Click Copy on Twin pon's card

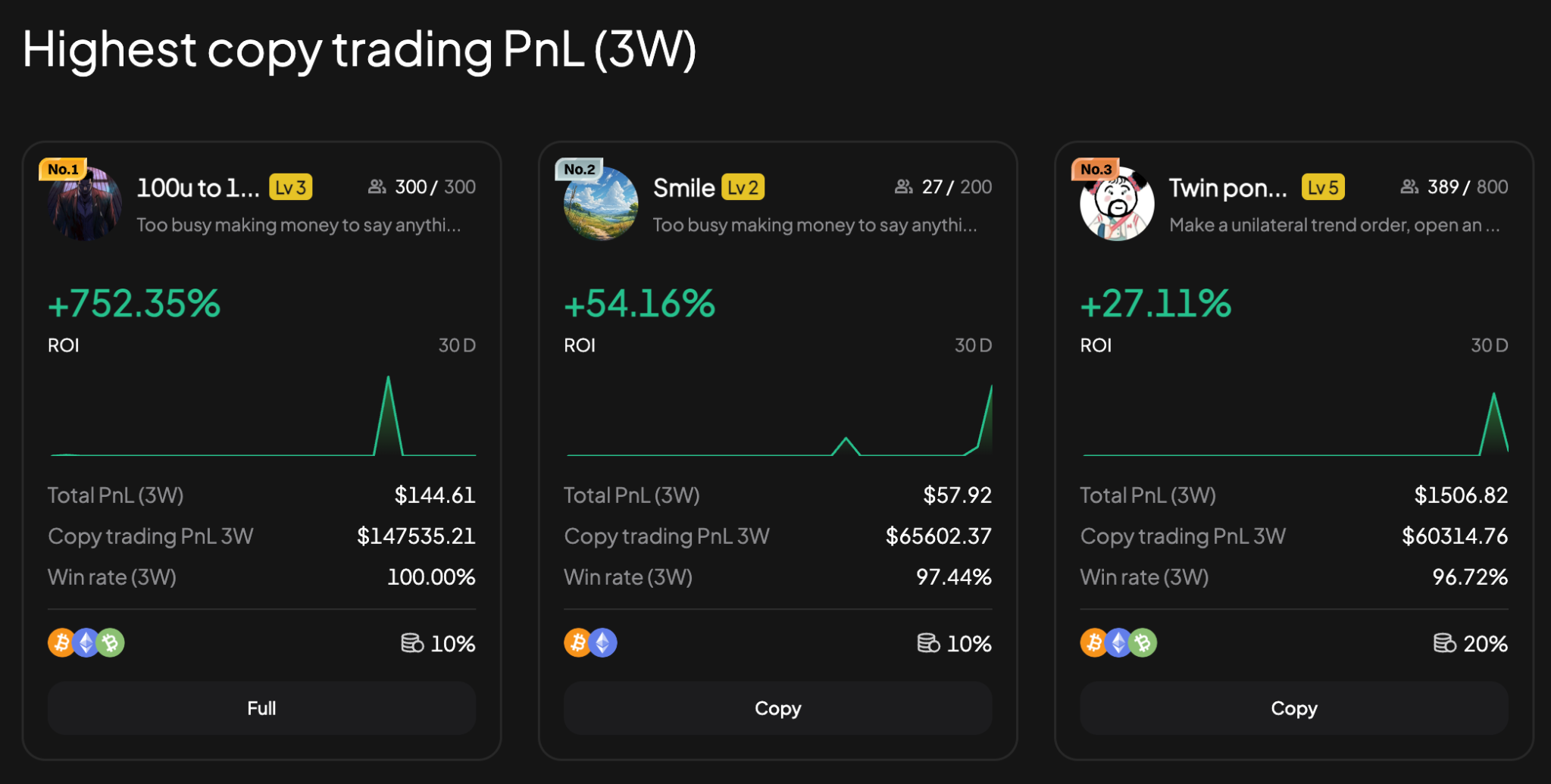click(1293, 707)
